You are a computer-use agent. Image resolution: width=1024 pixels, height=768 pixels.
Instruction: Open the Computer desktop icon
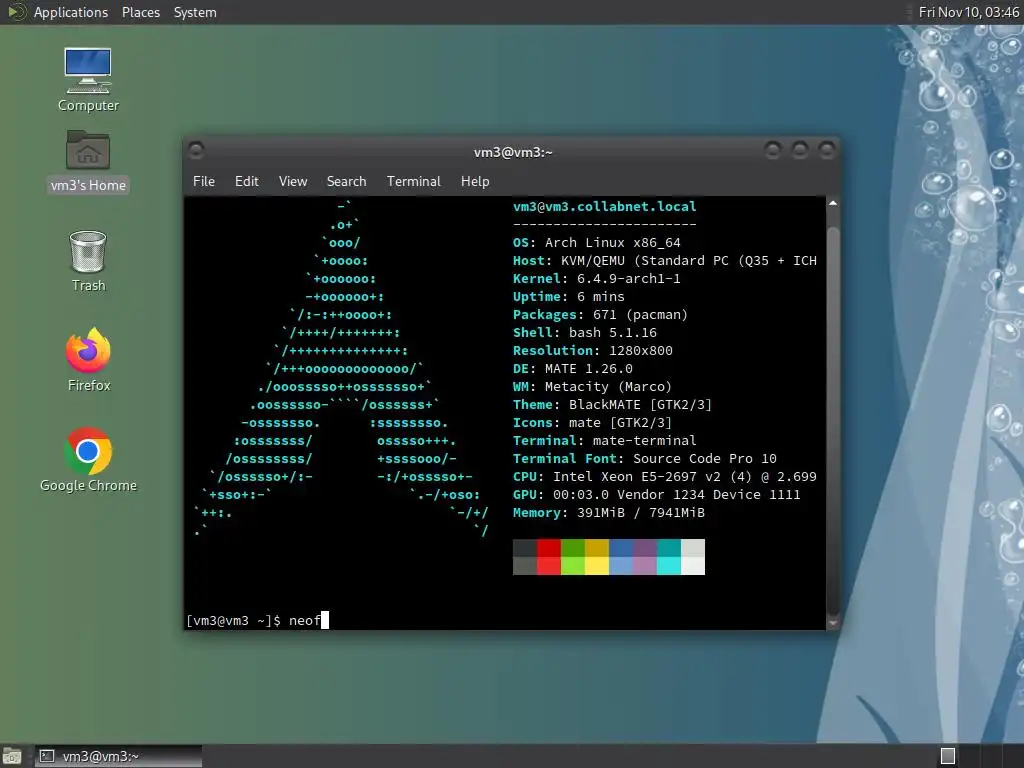tap(88, 79)
